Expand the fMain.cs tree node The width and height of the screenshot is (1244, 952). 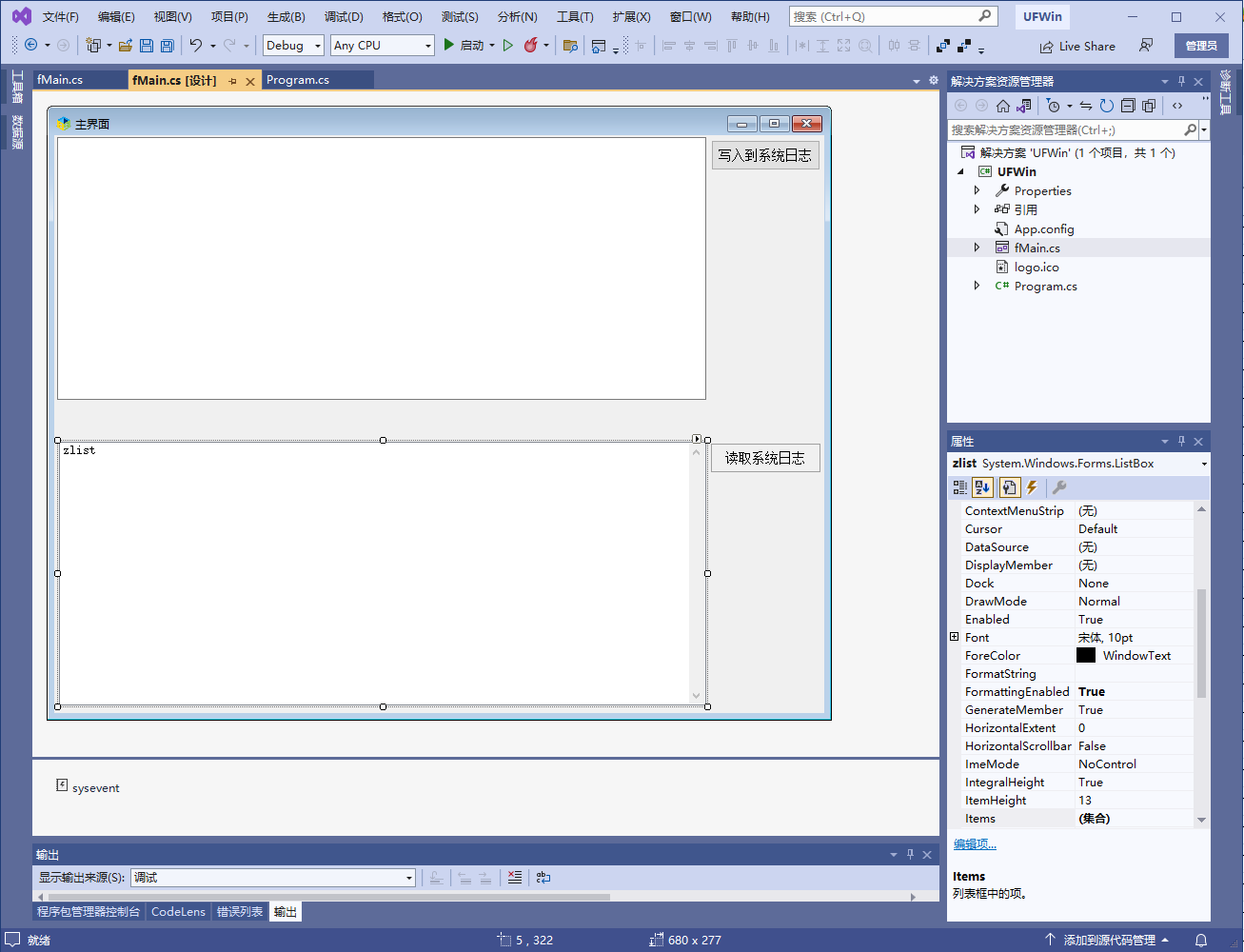(977, 248)
